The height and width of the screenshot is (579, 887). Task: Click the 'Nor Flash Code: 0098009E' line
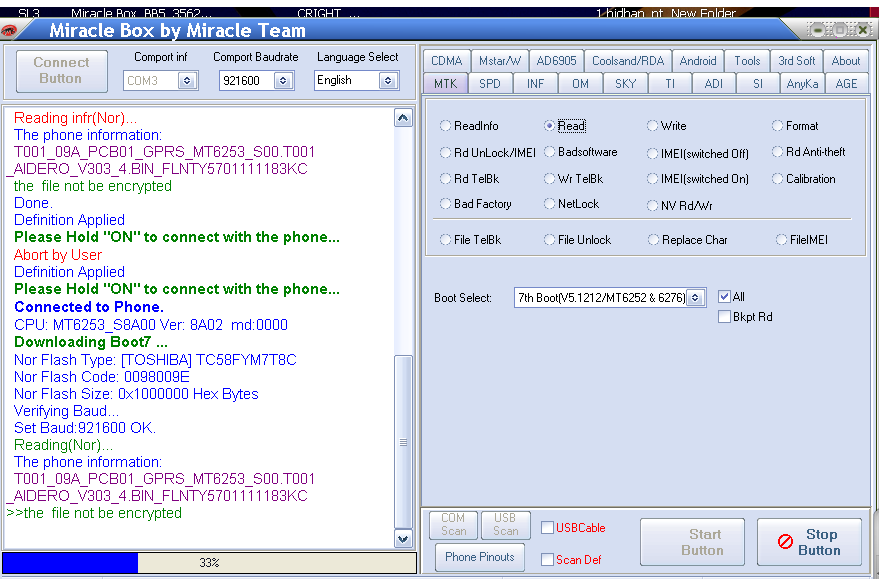pyautogui.click(x=102, y=377)
